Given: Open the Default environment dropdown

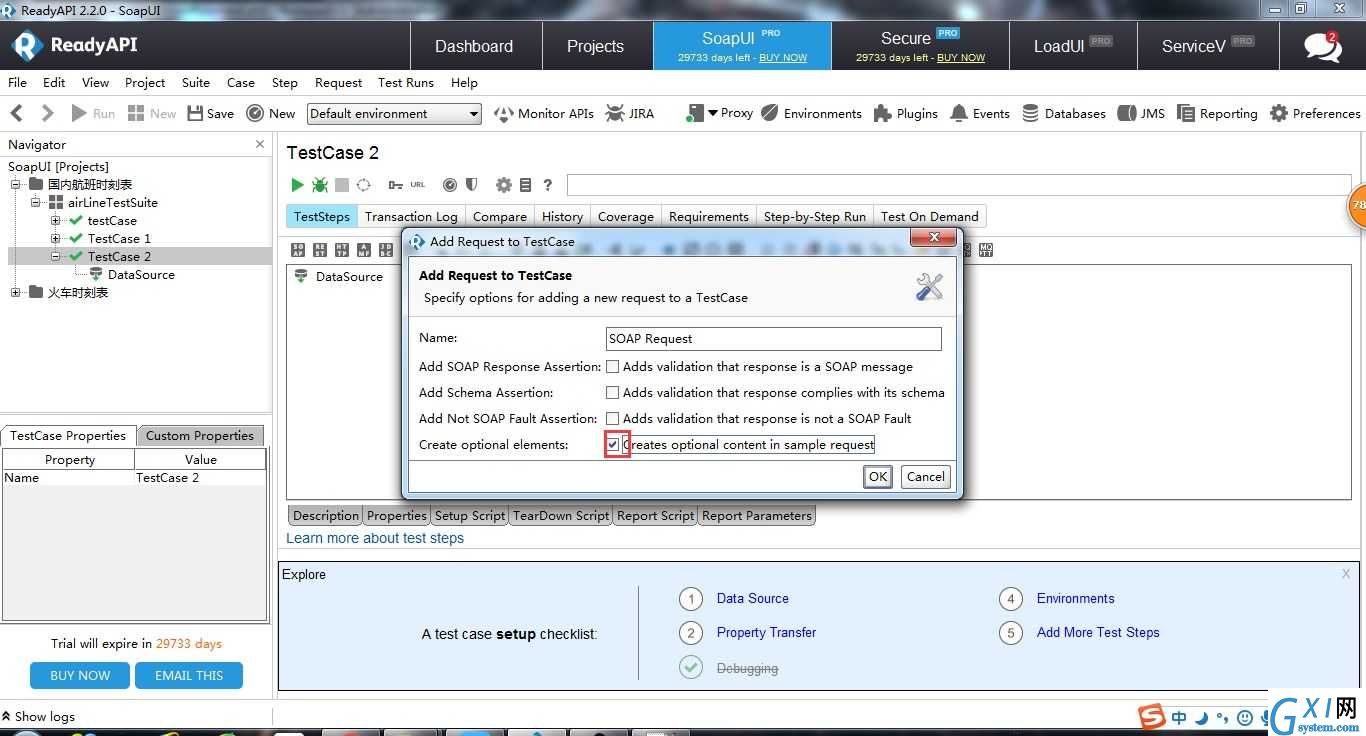Looking at the screenshot, I should 394,114.
